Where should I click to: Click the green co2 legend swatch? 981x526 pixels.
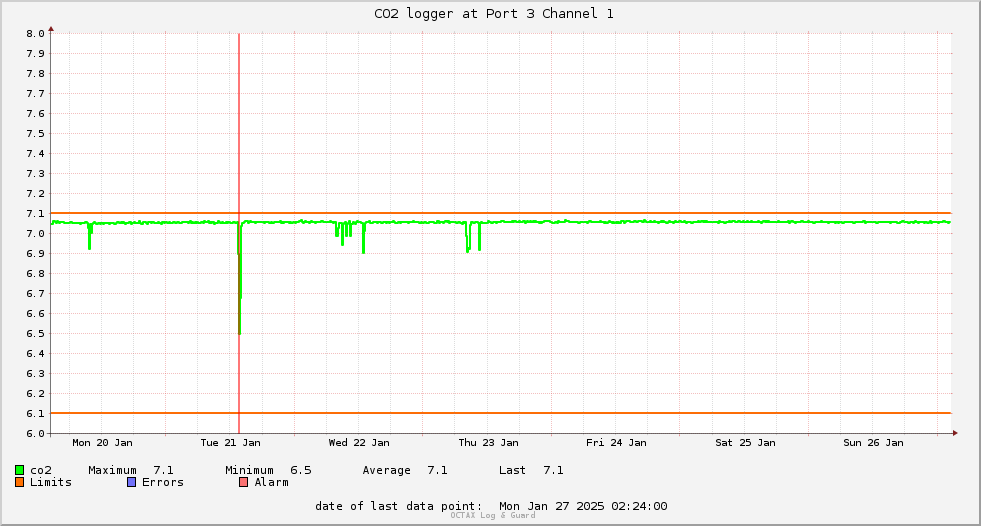pos(19,470)
